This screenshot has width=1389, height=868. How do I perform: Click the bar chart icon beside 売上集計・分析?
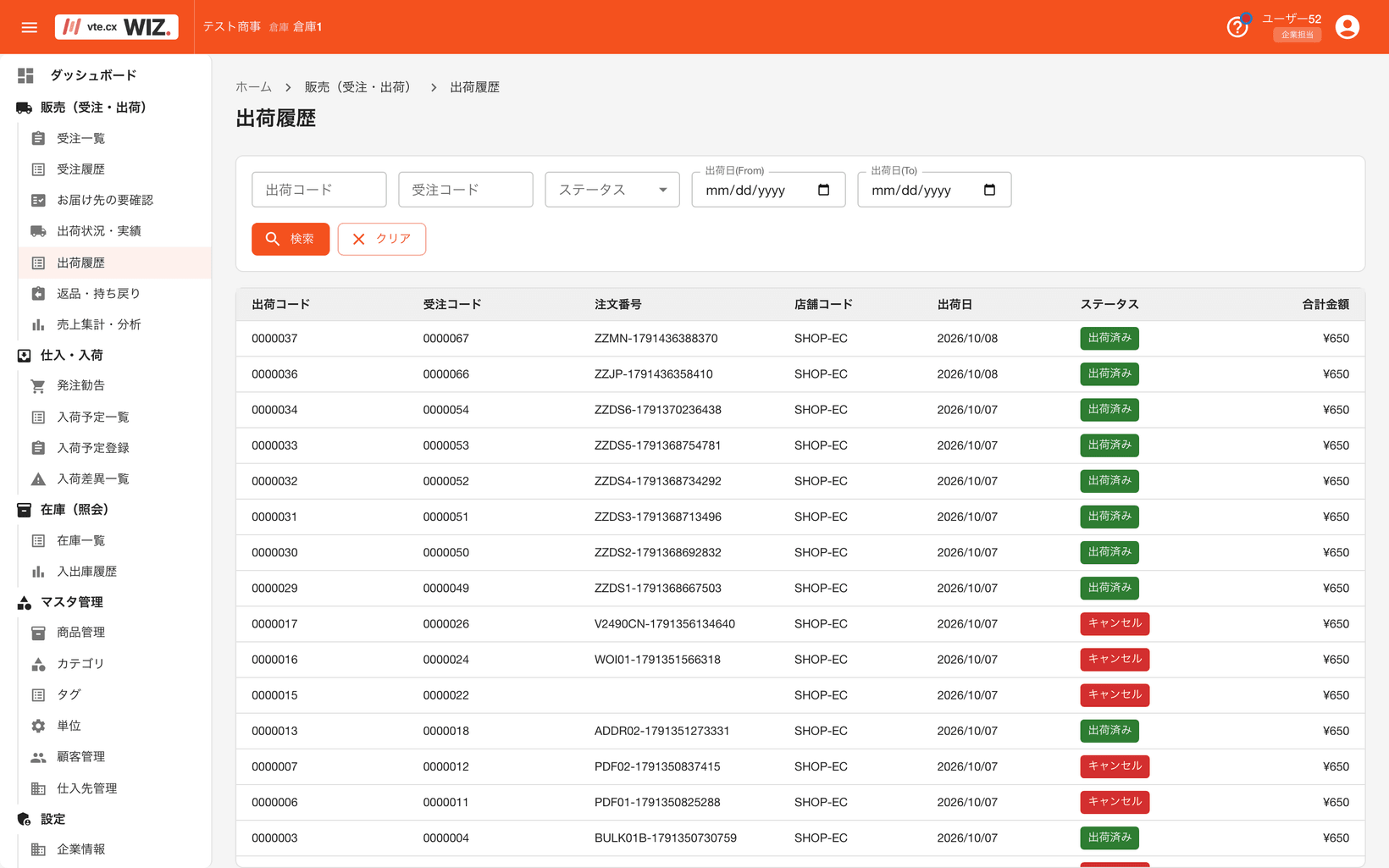(38, 324)
